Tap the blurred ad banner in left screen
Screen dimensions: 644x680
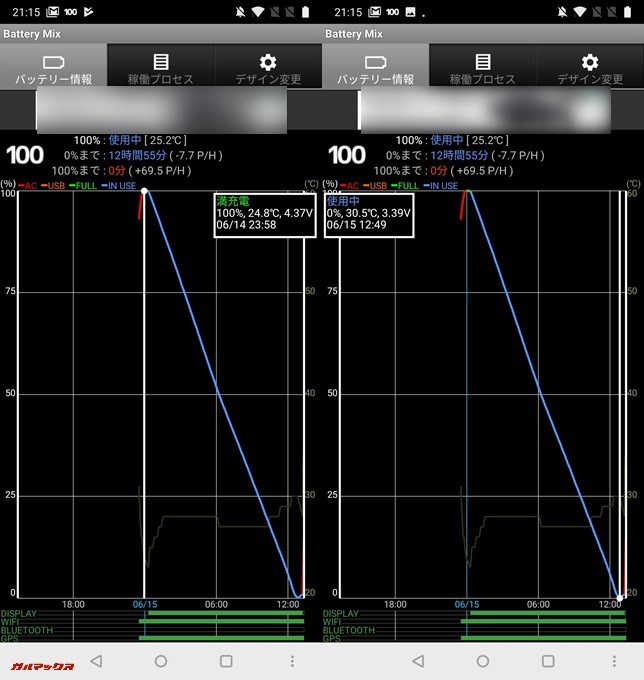pyautogui.click(x=161, y=110)
